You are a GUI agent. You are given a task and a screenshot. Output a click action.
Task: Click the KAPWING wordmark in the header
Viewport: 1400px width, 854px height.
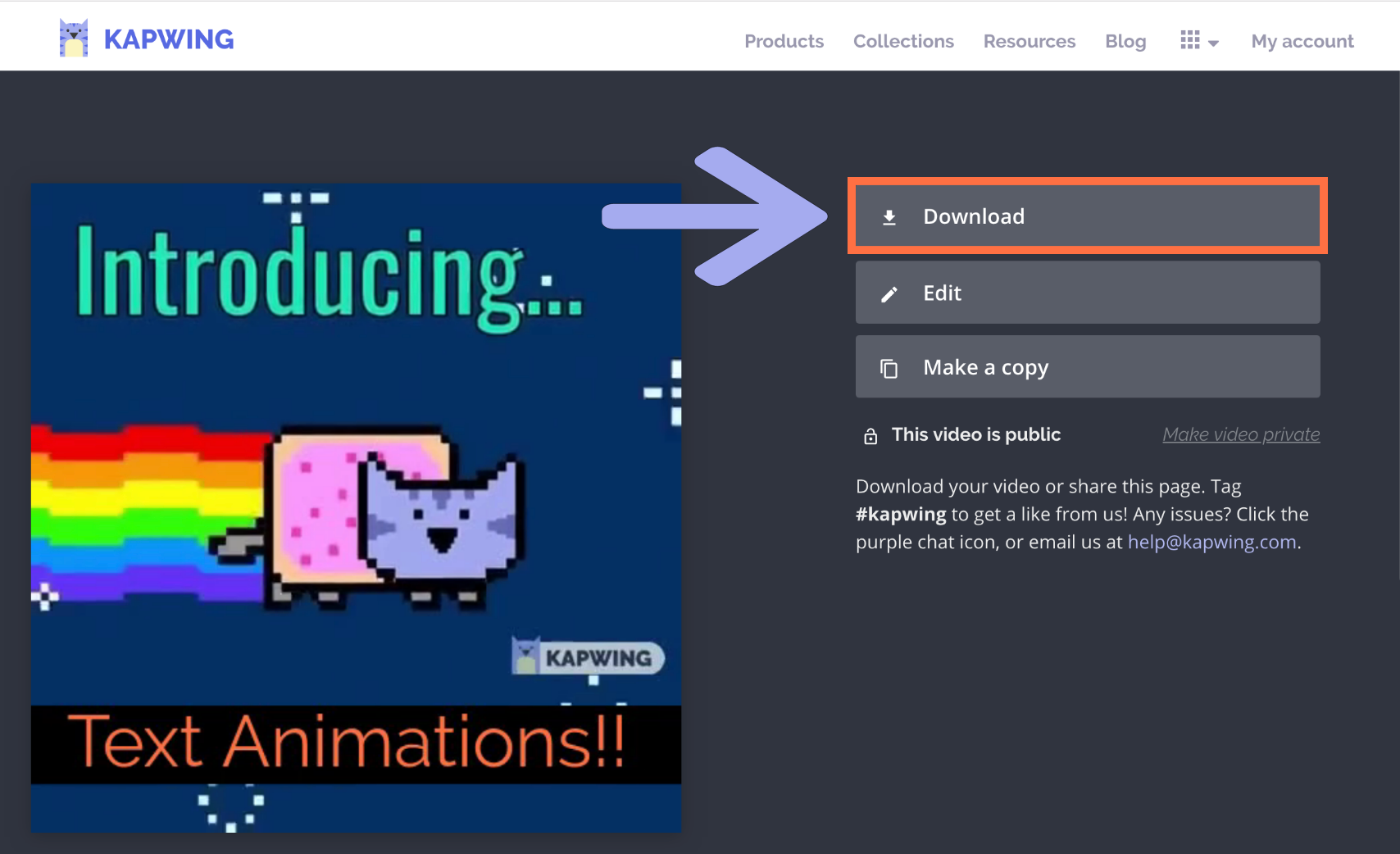pyautogui.click(x=169, y=39)
